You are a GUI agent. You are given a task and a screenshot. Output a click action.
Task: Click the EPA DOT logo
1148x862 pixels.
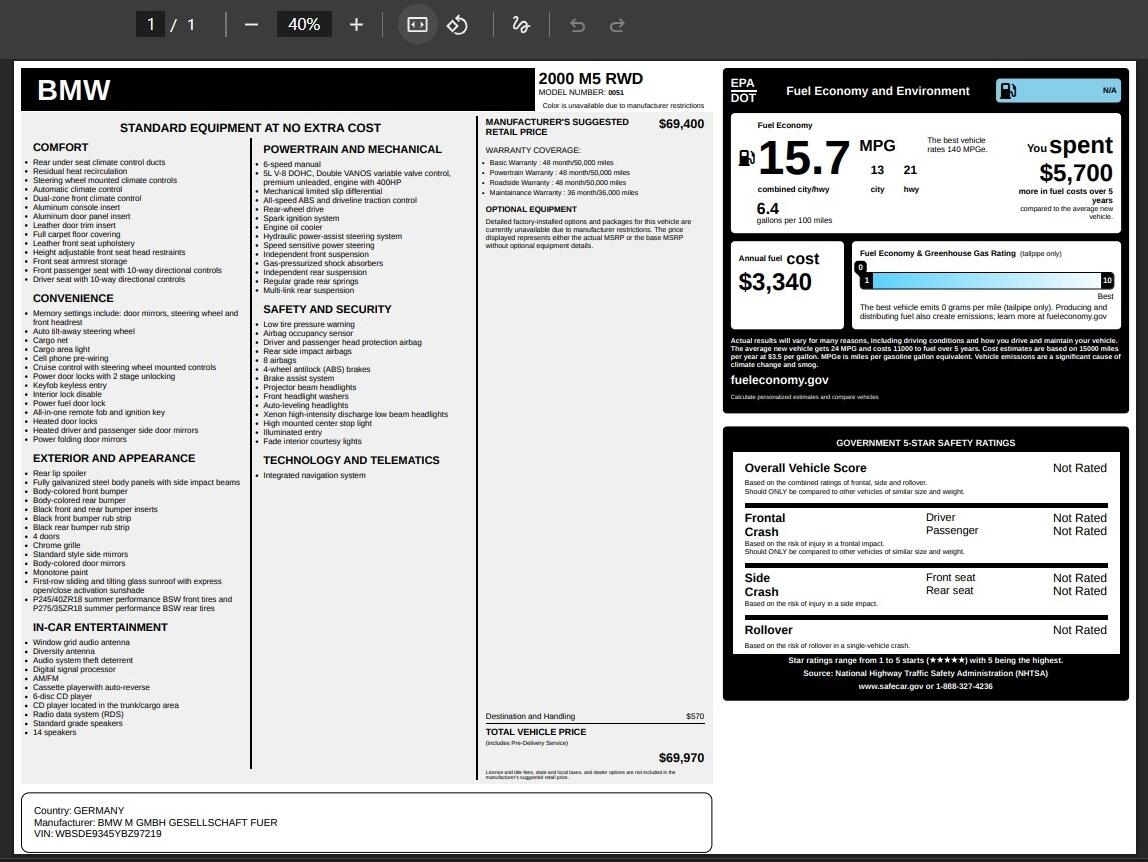743,90
